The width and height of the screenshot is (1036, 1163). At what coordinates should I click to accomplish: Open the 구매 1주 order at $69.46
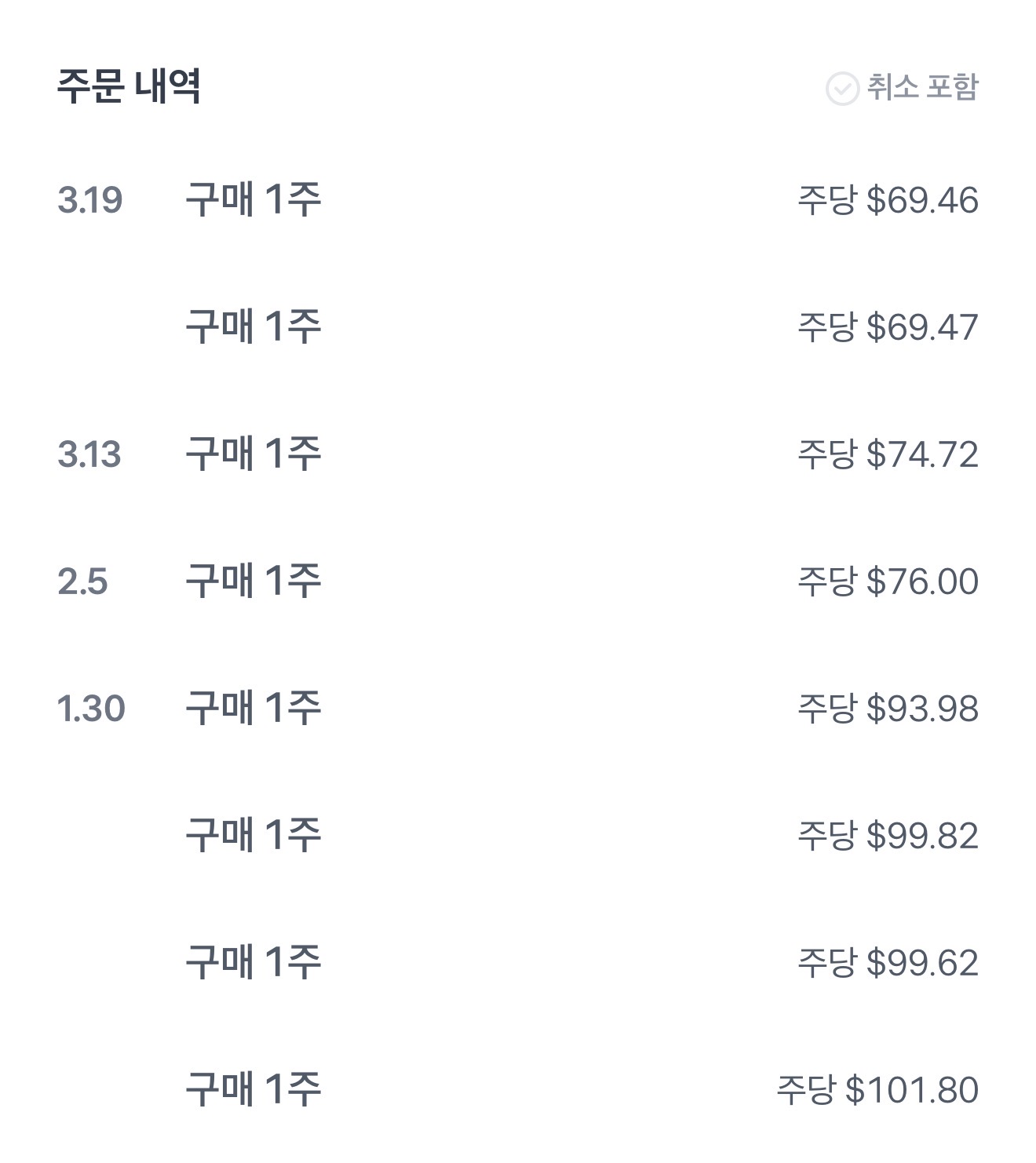[x=254, y=199]
